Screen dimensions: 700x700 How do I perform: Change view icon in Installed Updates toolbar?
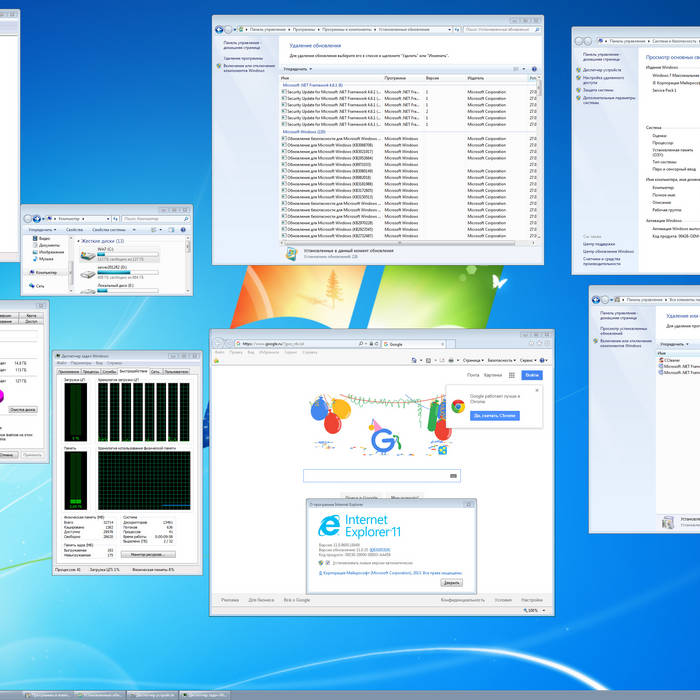click(516, 69)
